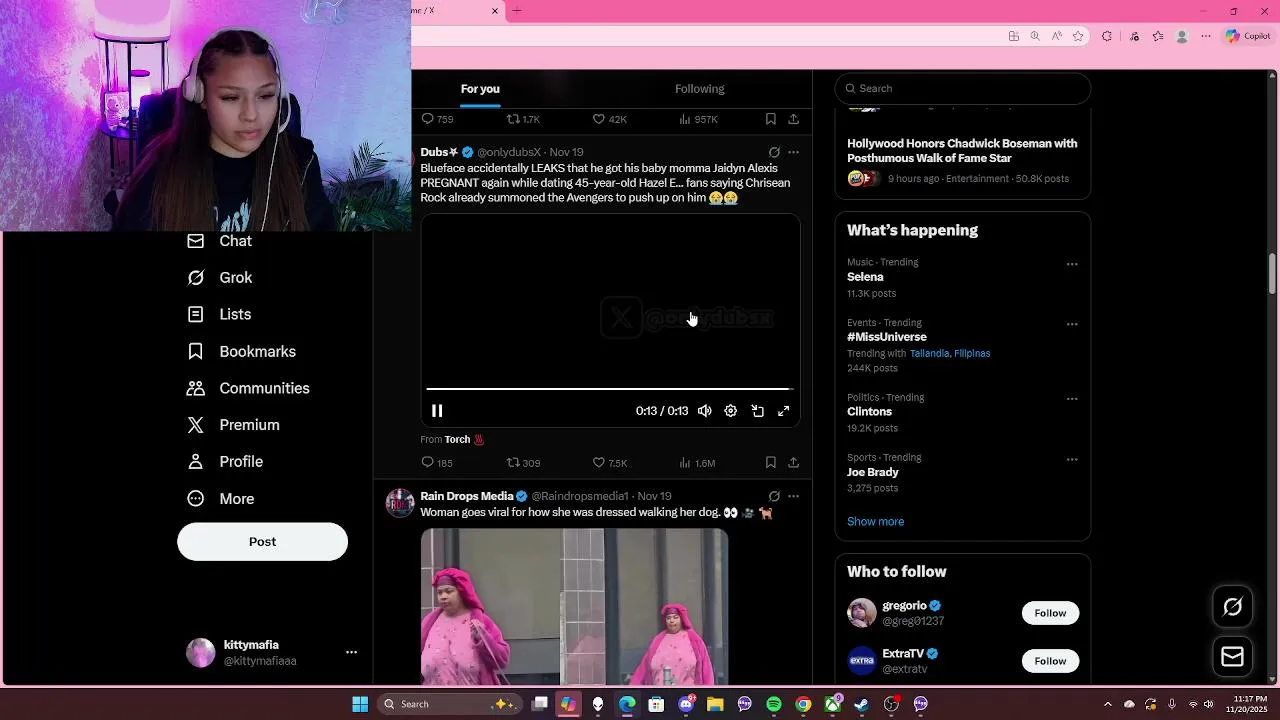This screenshot has height=720, width=1280.
Task: Open browser Extensions puzzle icon
Action: 1107,36
